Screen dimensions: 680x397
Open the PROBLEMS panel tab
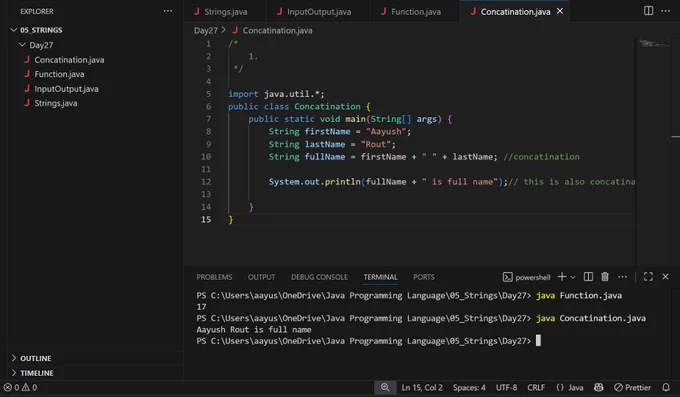coord(214,277)
